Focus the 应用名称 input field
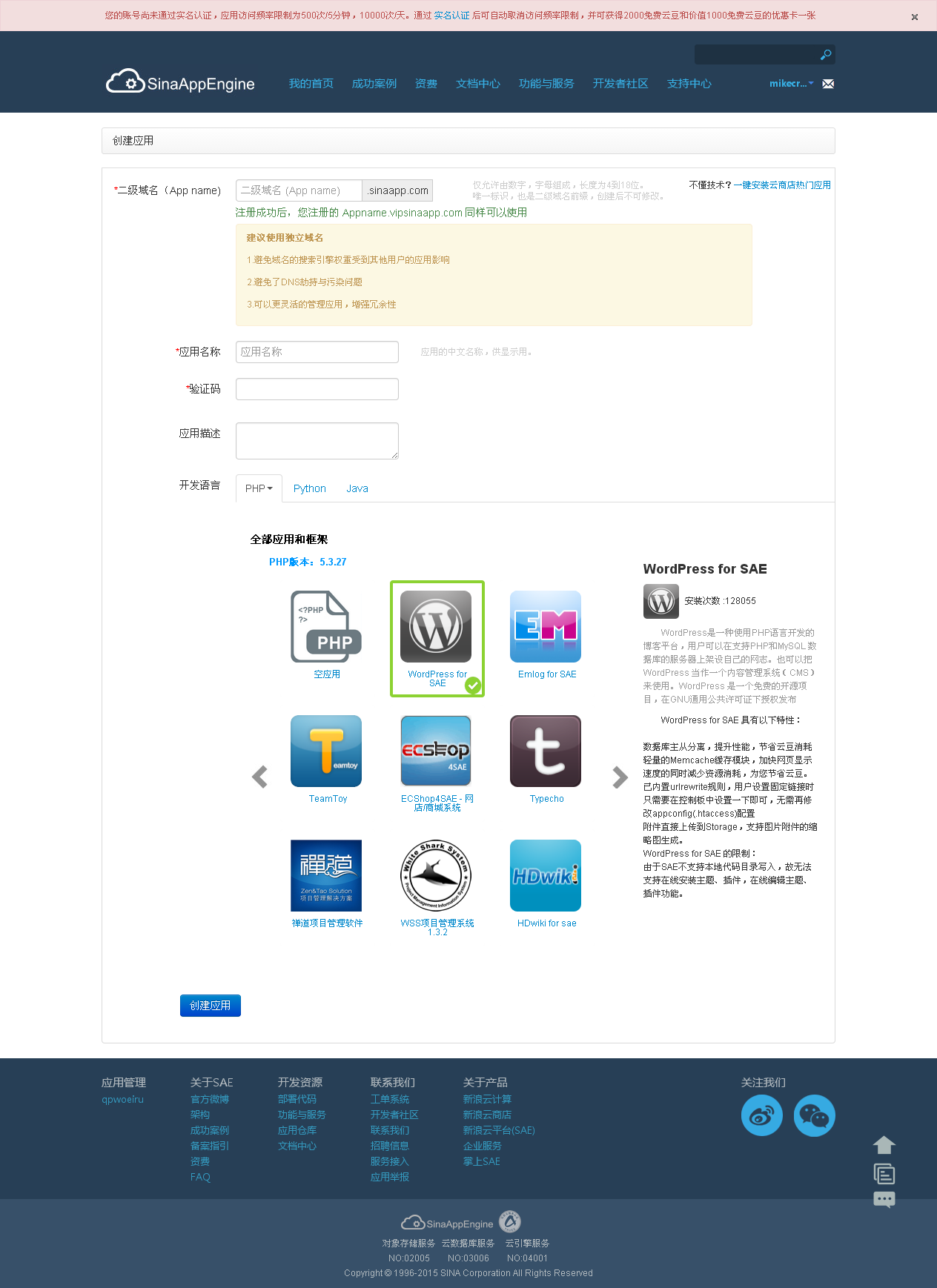937x1288 pixels. click(317, 352)
